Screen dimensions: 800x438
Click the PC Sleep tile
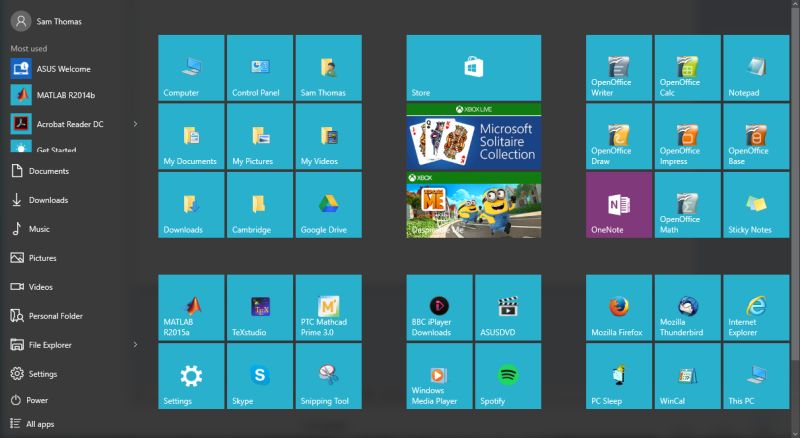(619, 376)
